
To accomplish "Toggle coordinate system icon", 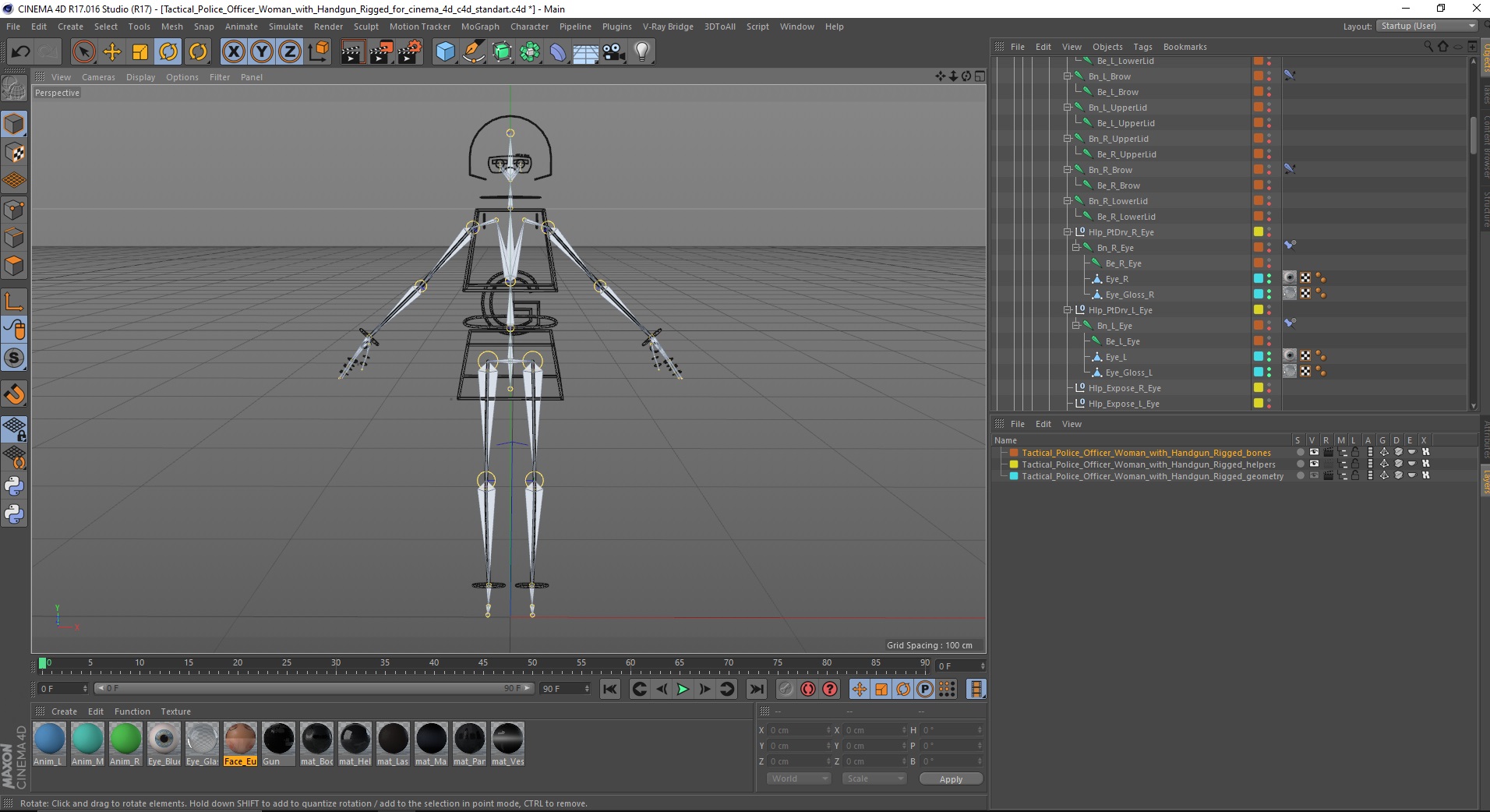I will [x=318, y=52].
